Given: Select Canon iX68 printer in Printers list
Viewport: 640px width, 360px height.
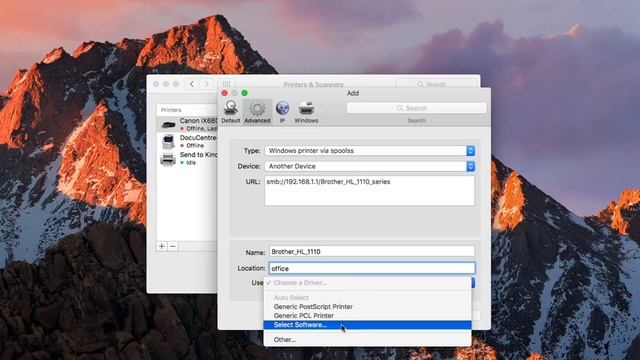Looking at the screenshot, I should click(x=187, y=124).
